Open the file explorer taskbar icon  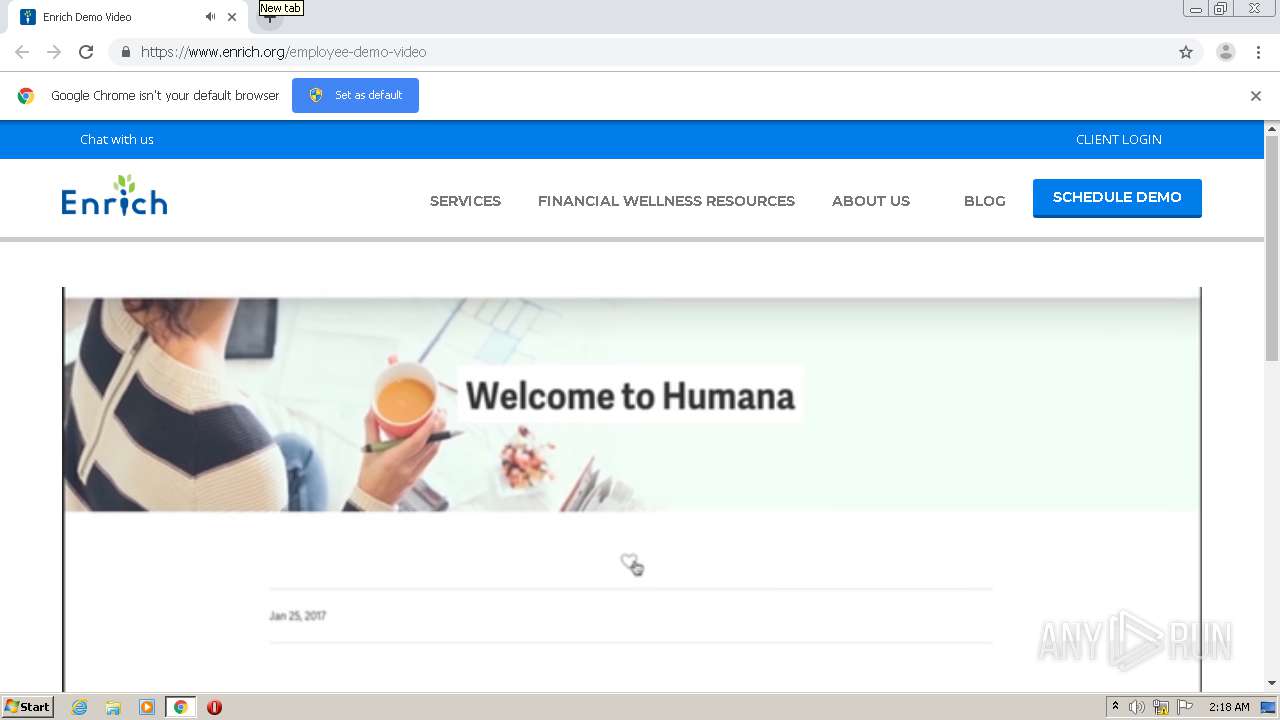coord(113,707)
